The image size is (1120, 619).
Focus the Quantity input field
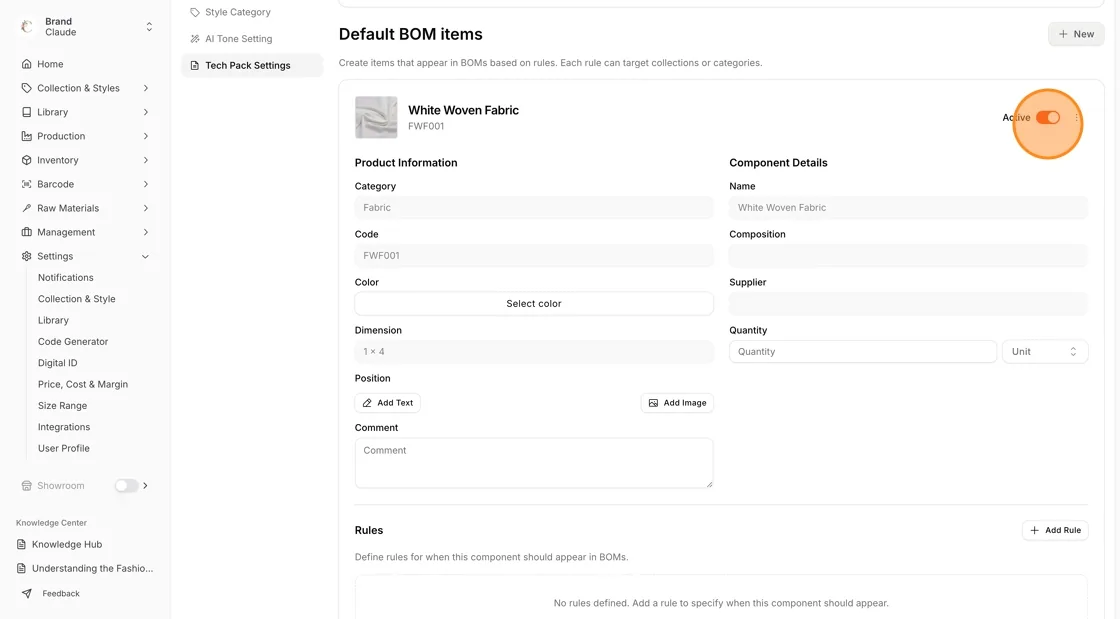point(862,351)
